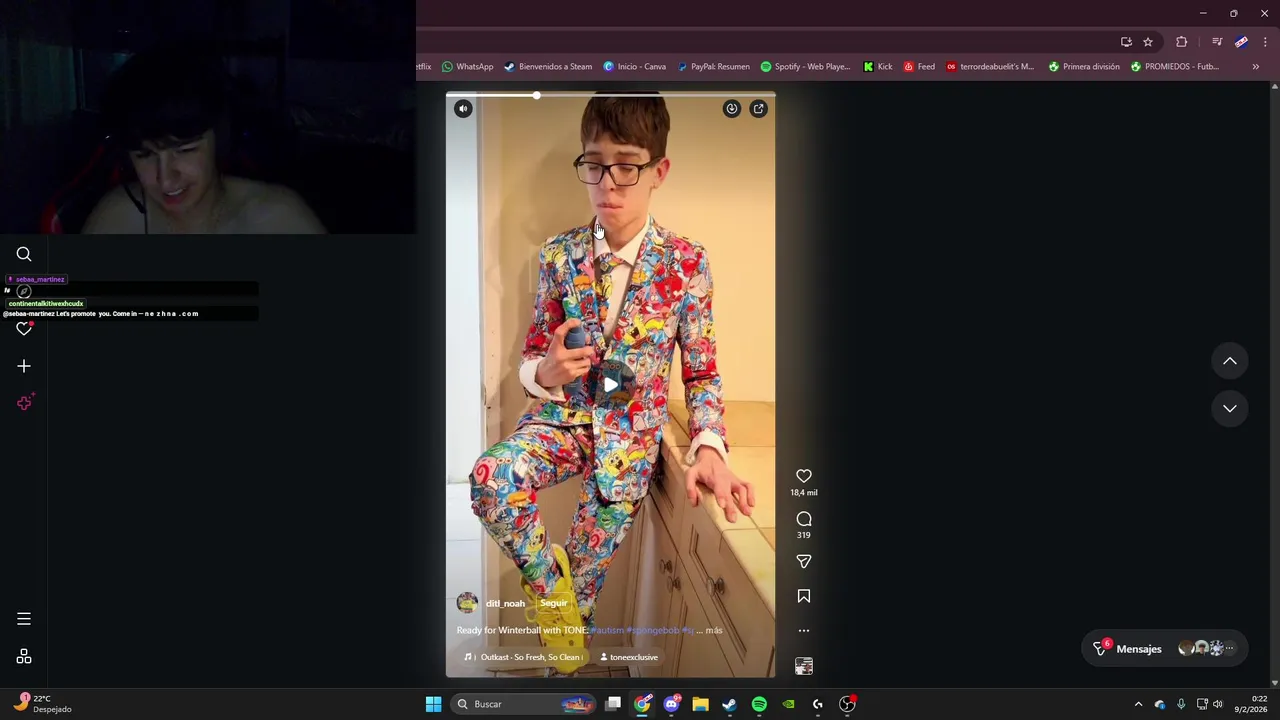Screen dimensions: 1280x720
Task: Click the auto-scroll timer icon on reel
Action: pos(732,109)
